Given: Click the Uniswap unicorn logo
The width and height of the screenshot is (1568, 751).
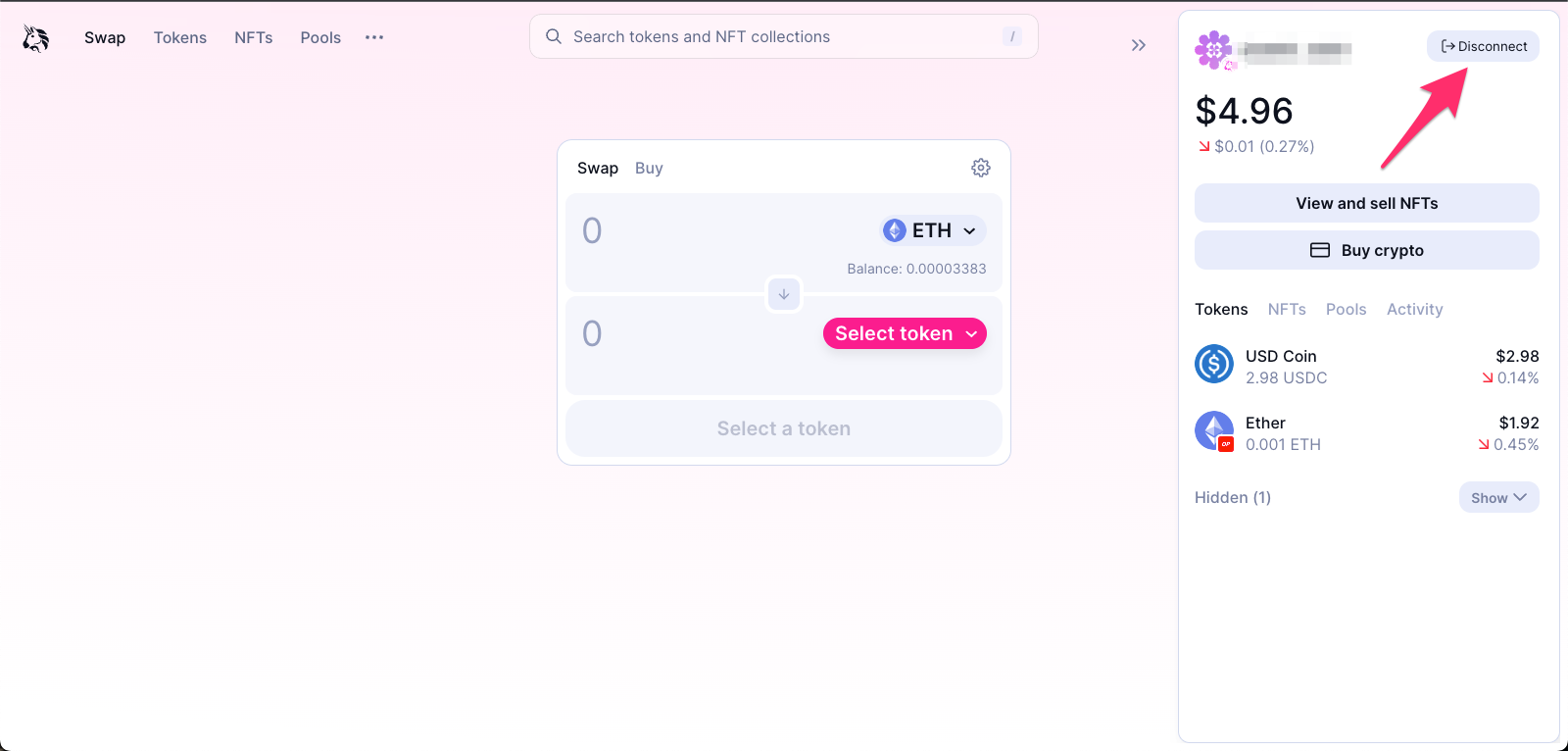Looking at the screenshot, I should click(36, 37).
